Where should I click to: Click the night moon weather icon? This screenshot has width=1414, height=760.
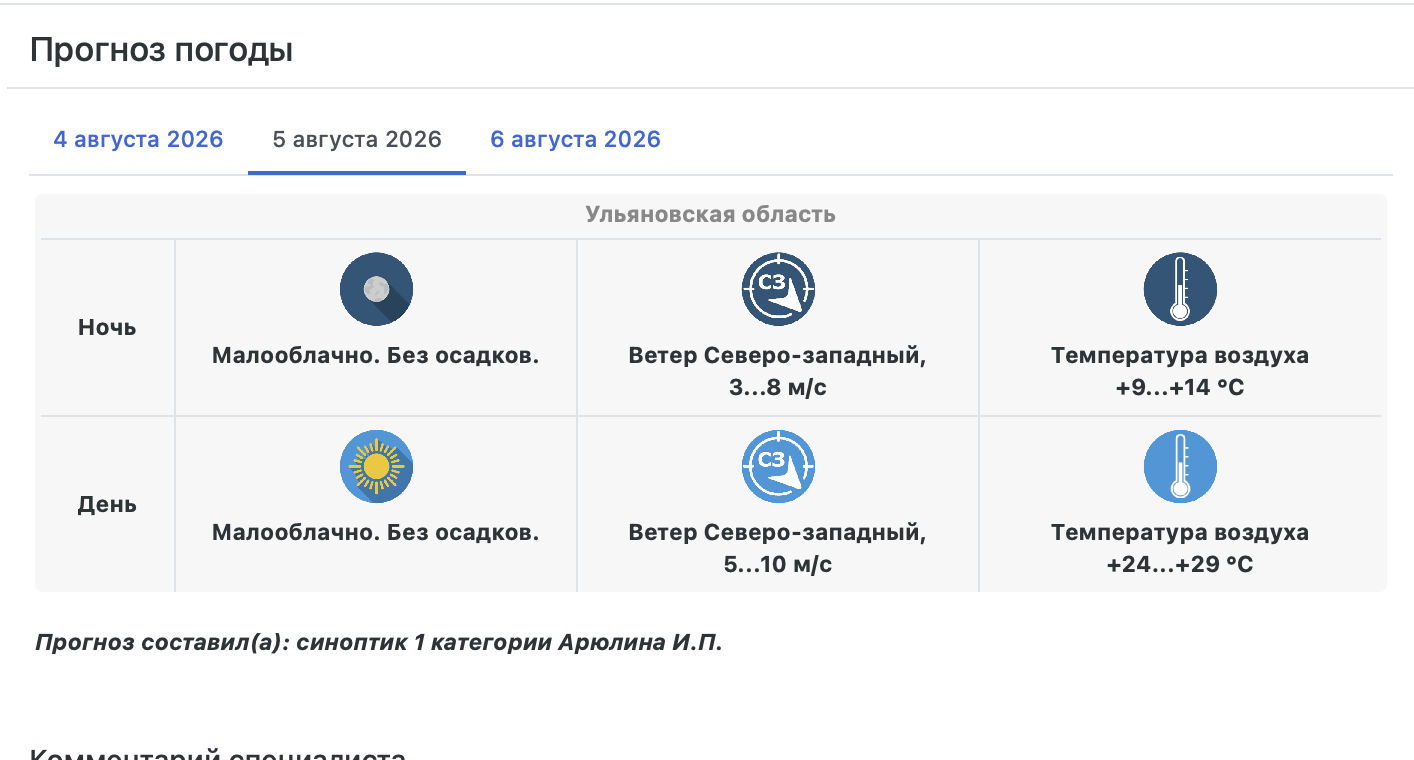pyautogui.click(x=376, y=289)
